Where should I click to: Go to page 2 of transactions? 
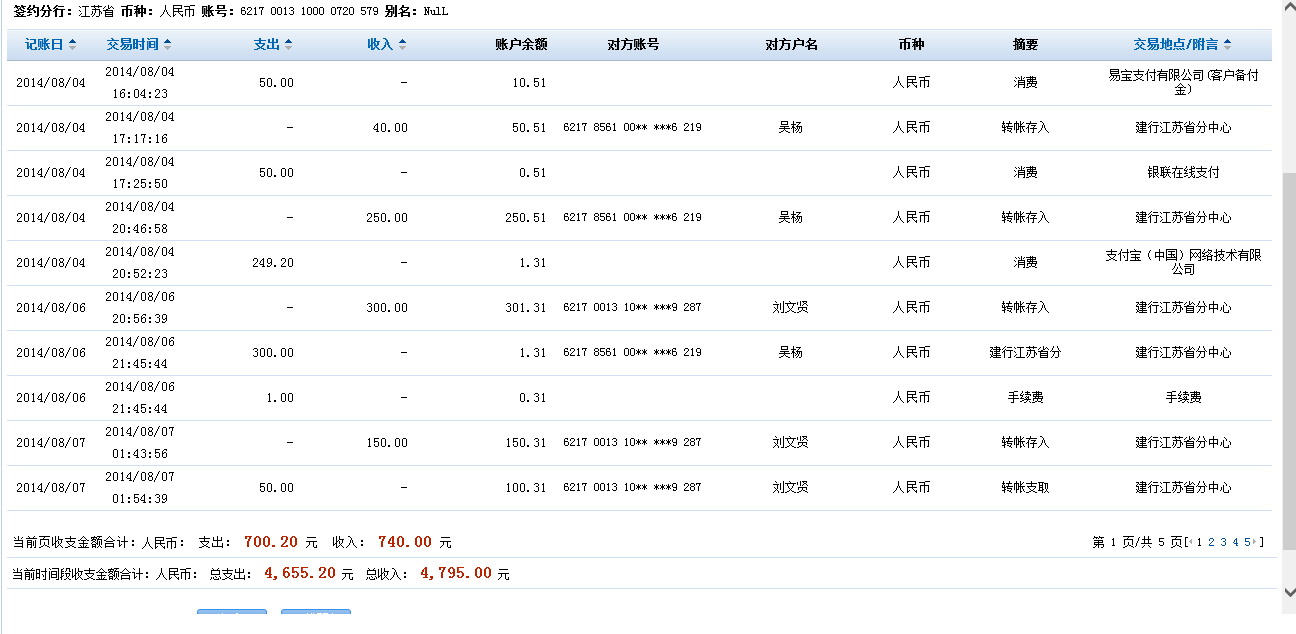click(x=1211, y=542)
